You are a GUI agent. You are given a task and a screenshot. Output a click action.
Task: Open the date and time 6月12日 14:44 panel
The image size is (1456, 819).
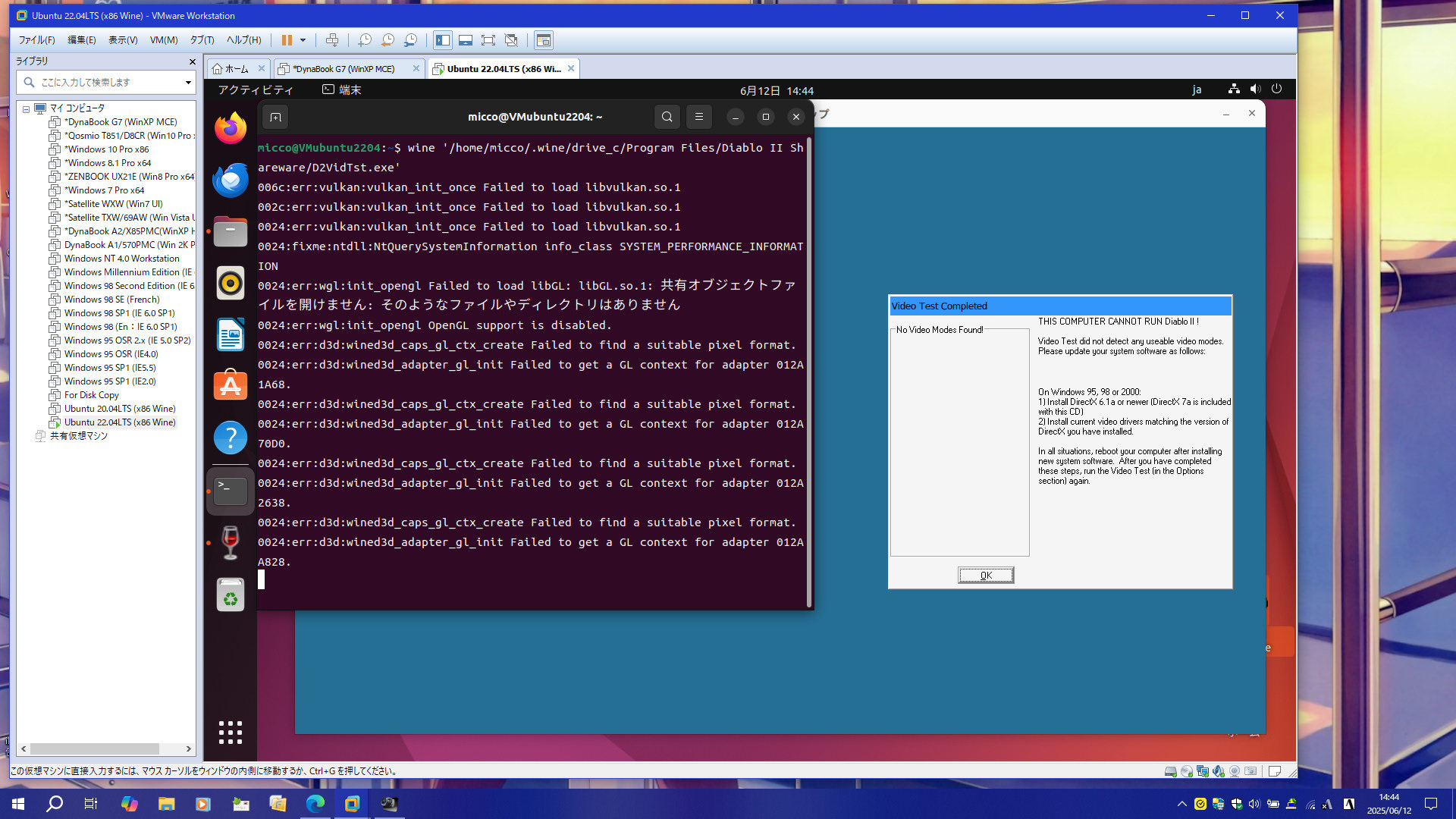777,91
